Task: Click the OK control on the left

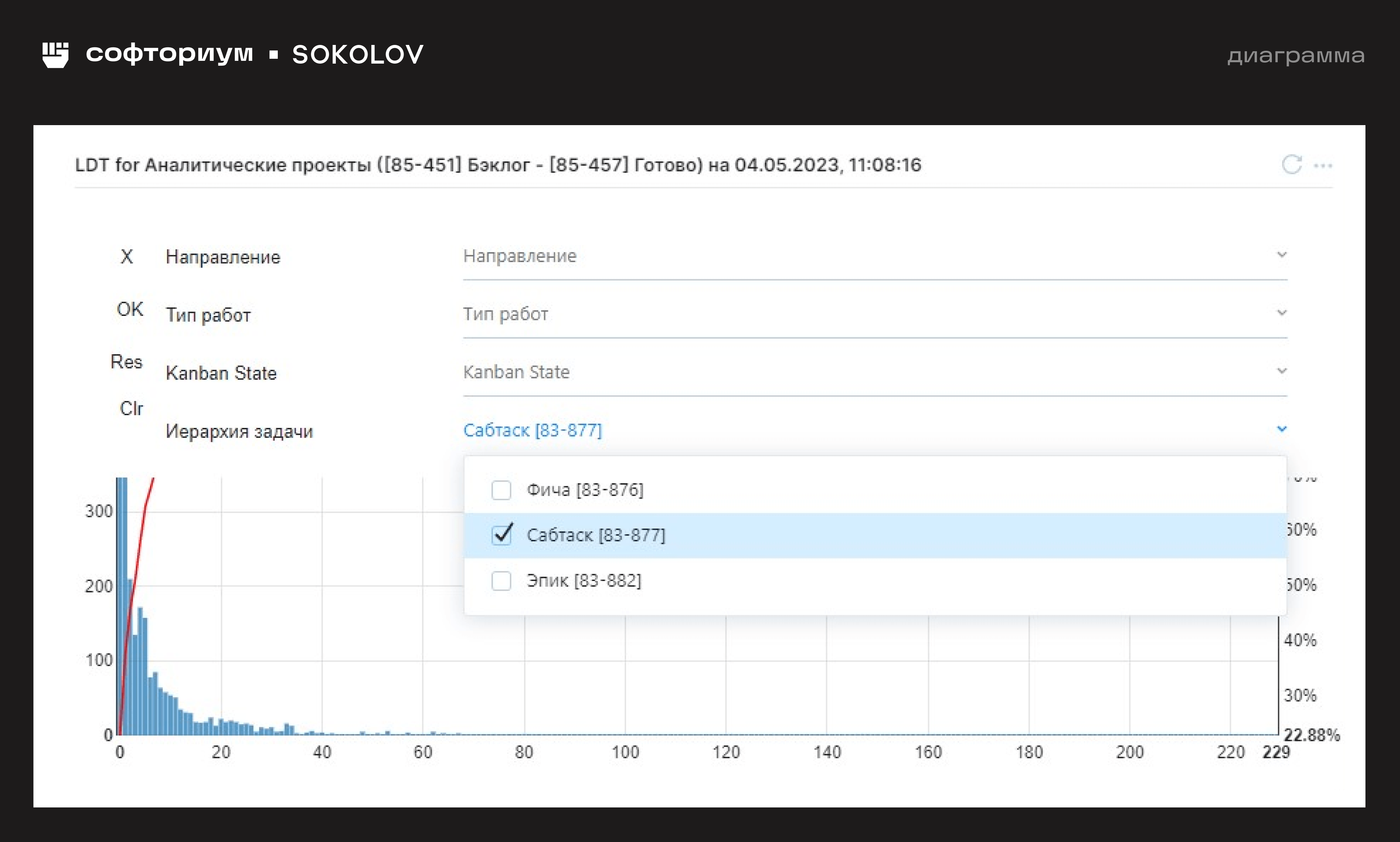Action: point(130,309)
